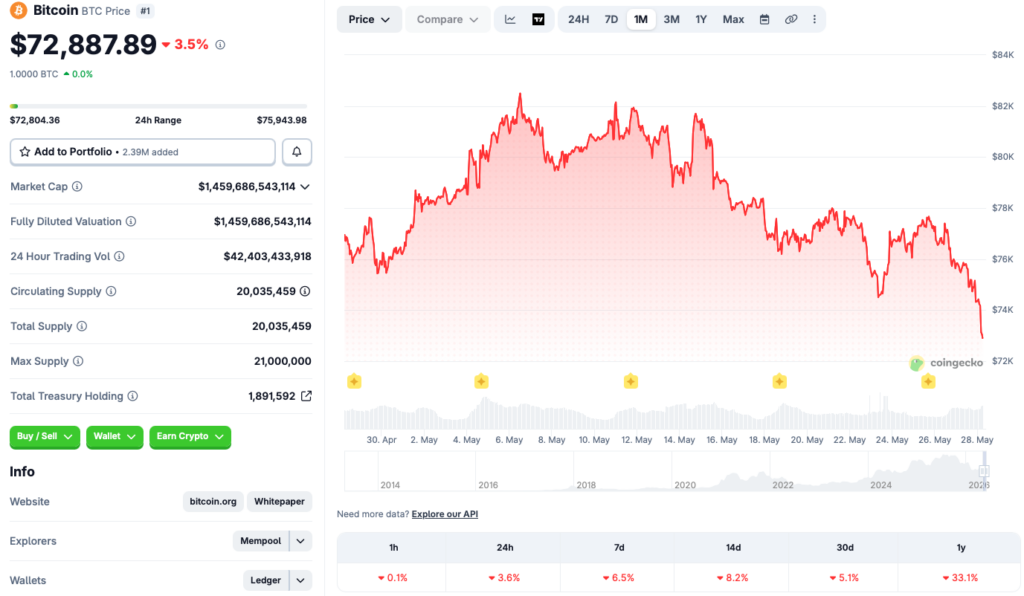Open the Buy / Sell dropdown
The width and height of the screenshot is (1024, 596).
(x=44, y=437)
